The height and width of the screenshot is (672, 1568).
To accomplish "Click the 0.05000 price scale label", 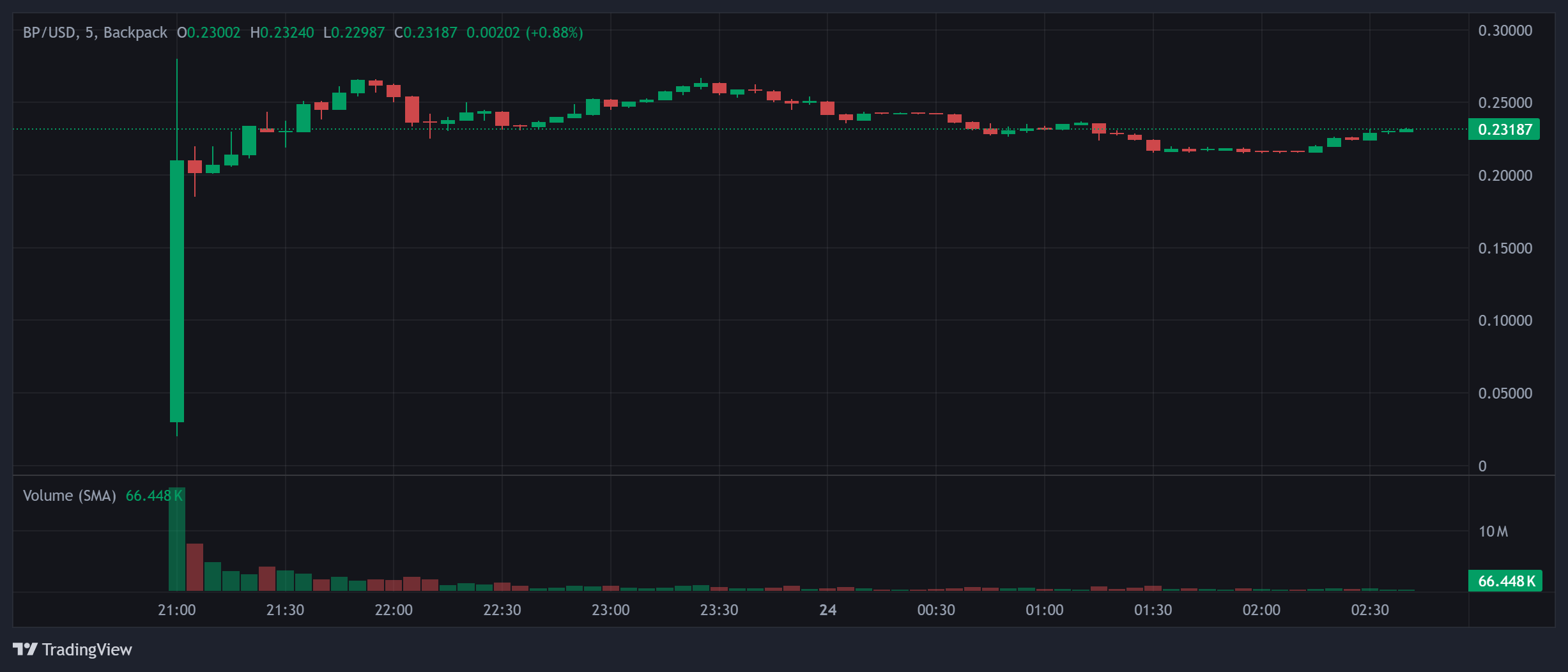I will pyautogui.click(x=1505, y=393).
